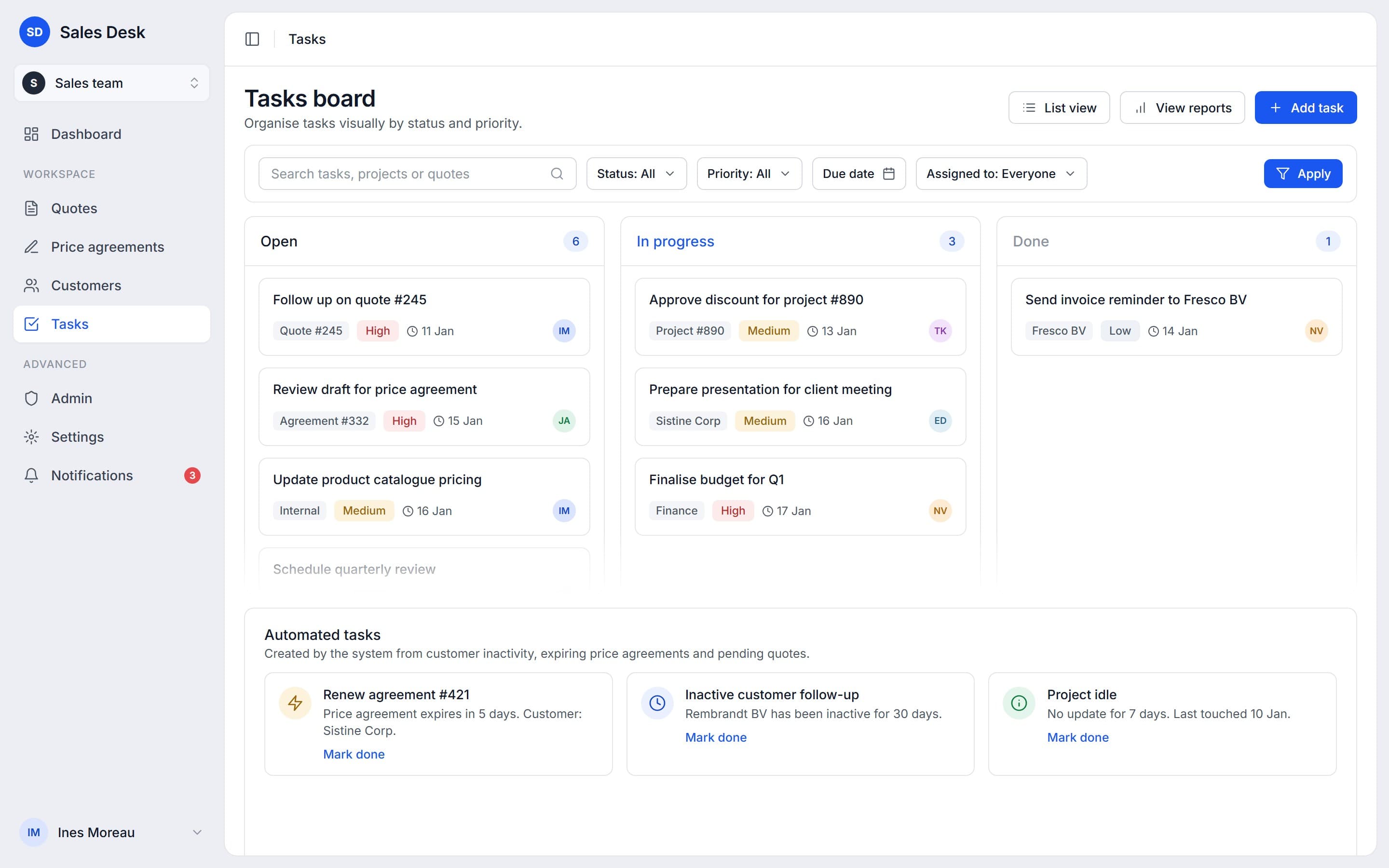Mark Renew agreement #421 as done
Screen dimensions: 1389x868
click(354, 754)
